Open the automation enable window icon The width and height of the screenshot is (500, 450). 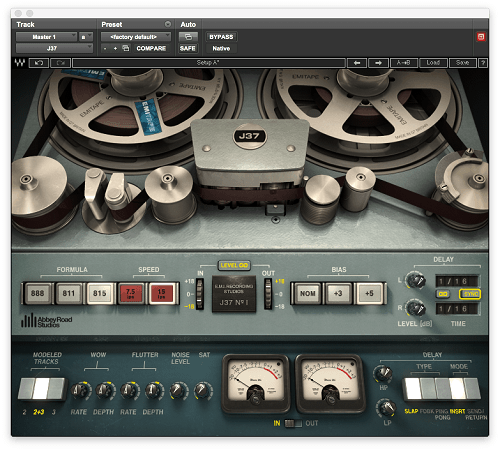point(188,37)
